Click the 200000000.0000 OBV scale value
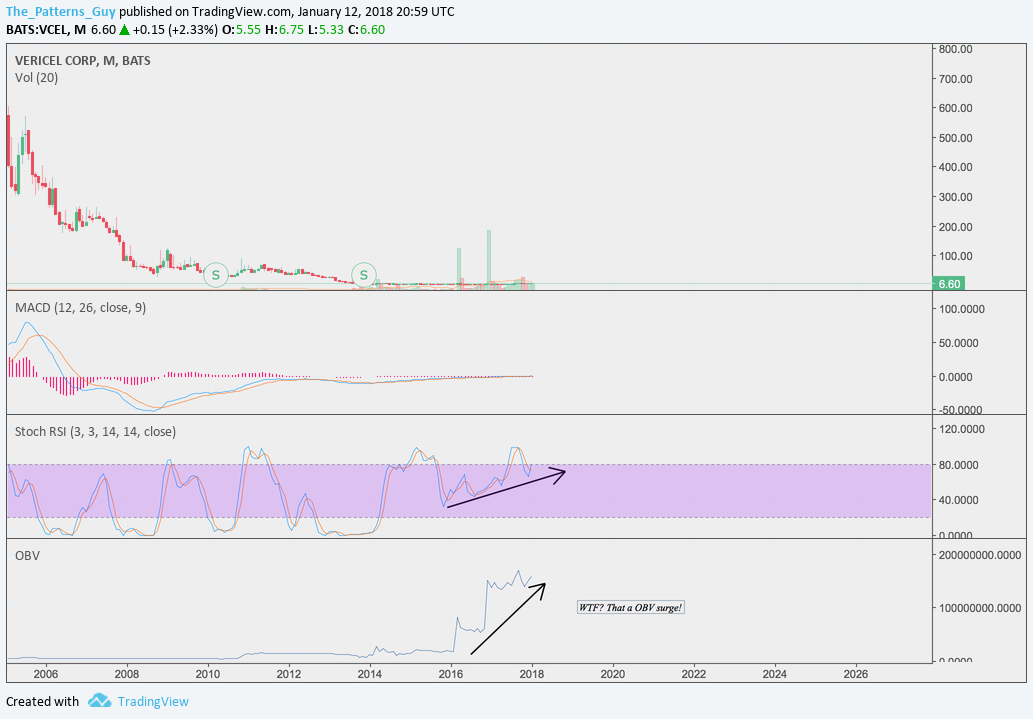1033x719 pixels. click(x=980, y=556)
